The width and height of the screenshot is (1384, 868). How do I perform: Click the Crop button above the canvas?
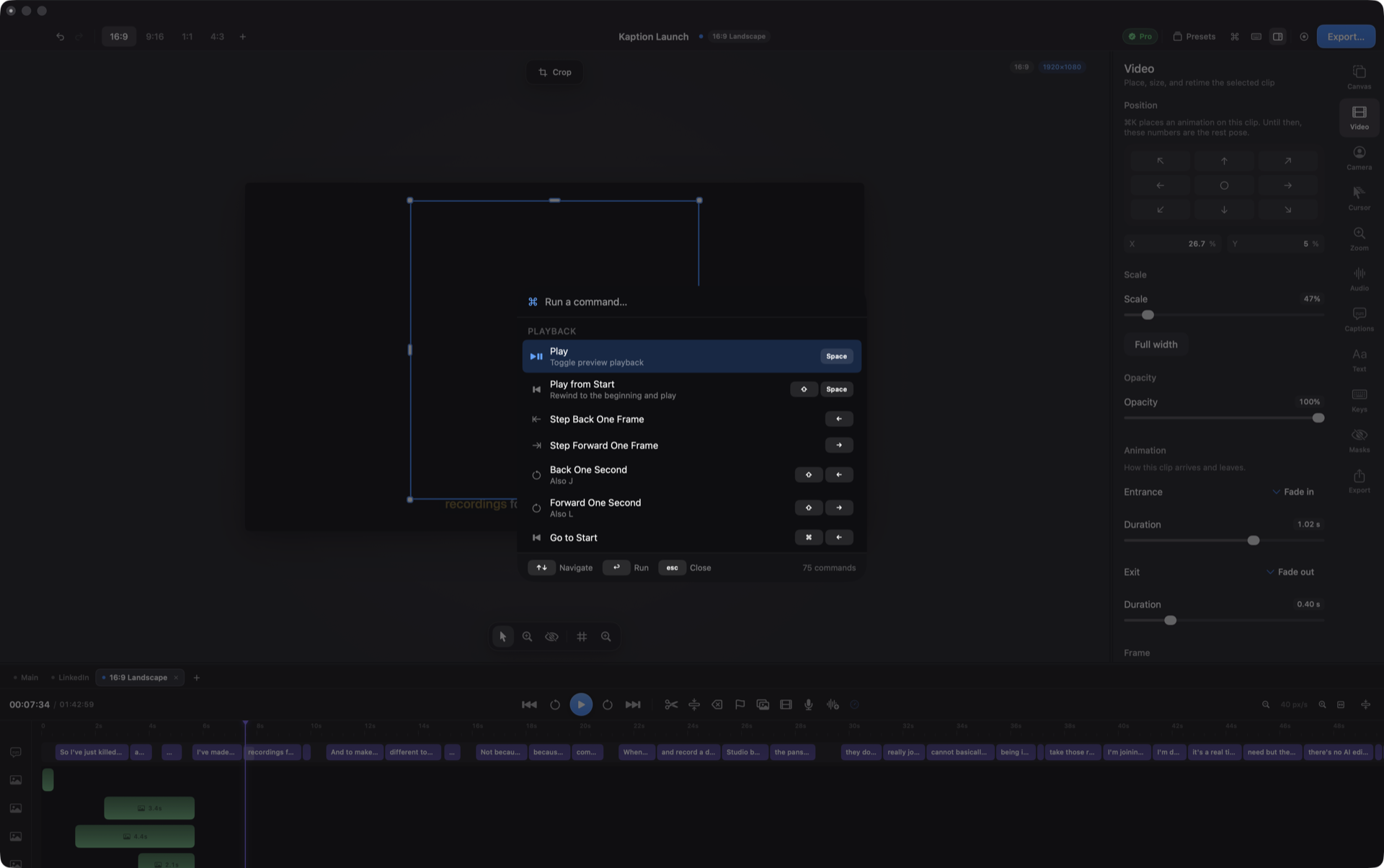[554, 72]
